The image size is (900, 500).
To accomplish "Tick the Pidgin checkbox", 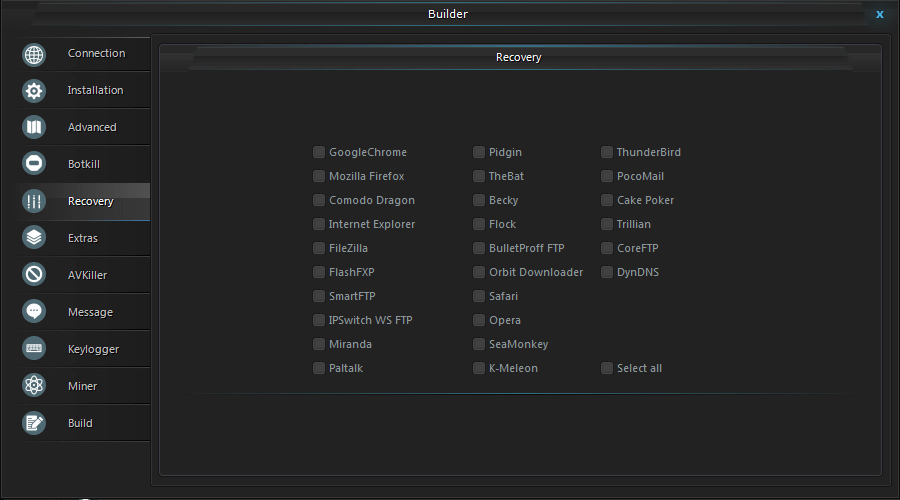I will [x=479, y=152].
